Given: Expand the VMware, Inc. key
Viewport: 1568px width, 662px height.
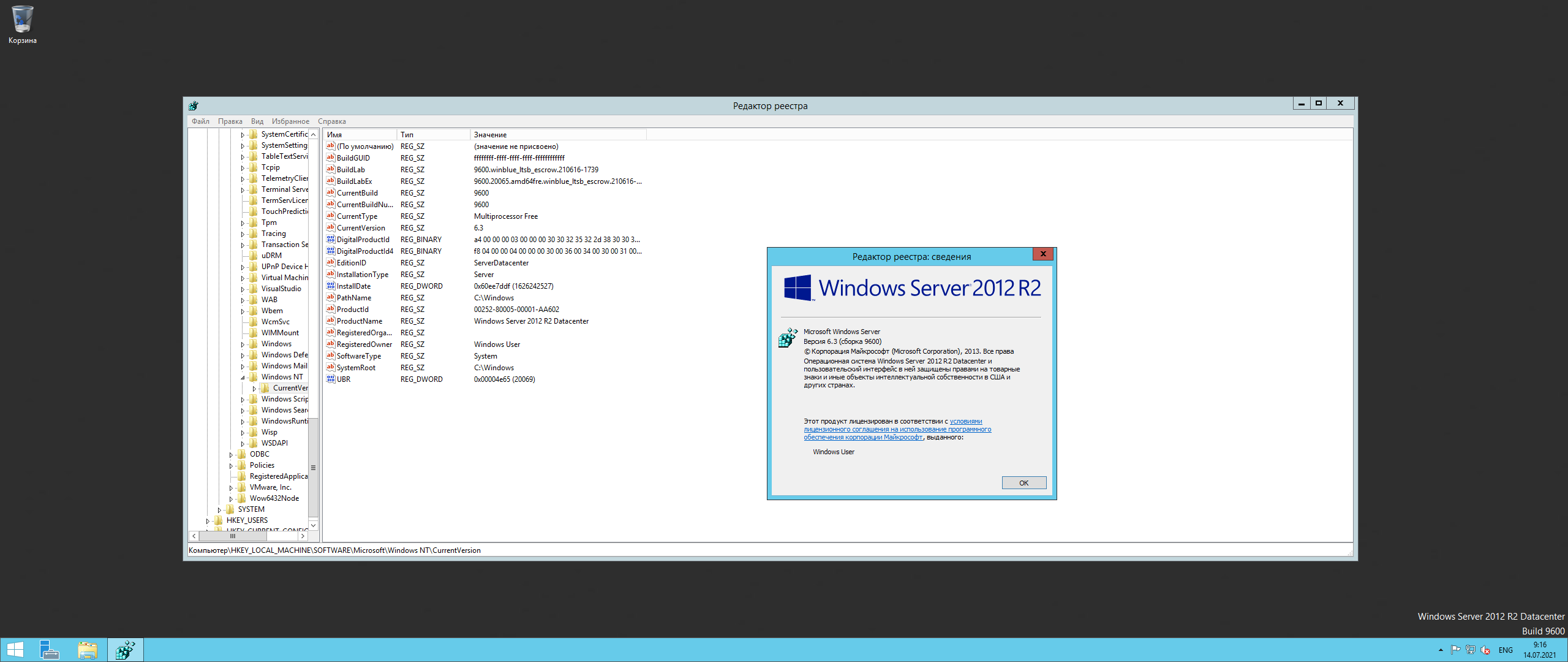Looking at the screenshot, I should pyautogui.click(x=231, y=488).
